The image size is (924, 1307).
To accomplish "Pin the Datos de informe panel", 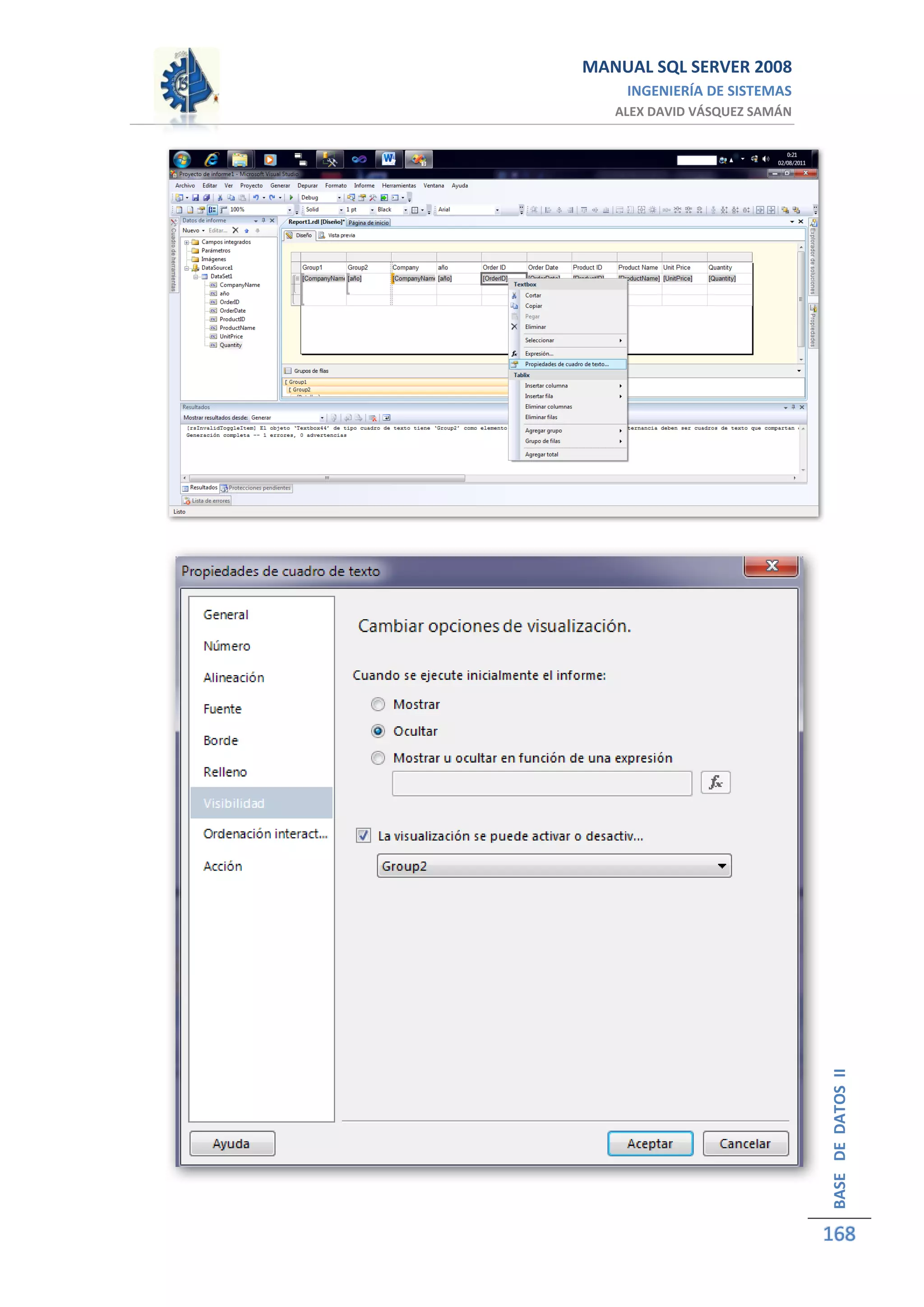I will click(x=263, y=220).
